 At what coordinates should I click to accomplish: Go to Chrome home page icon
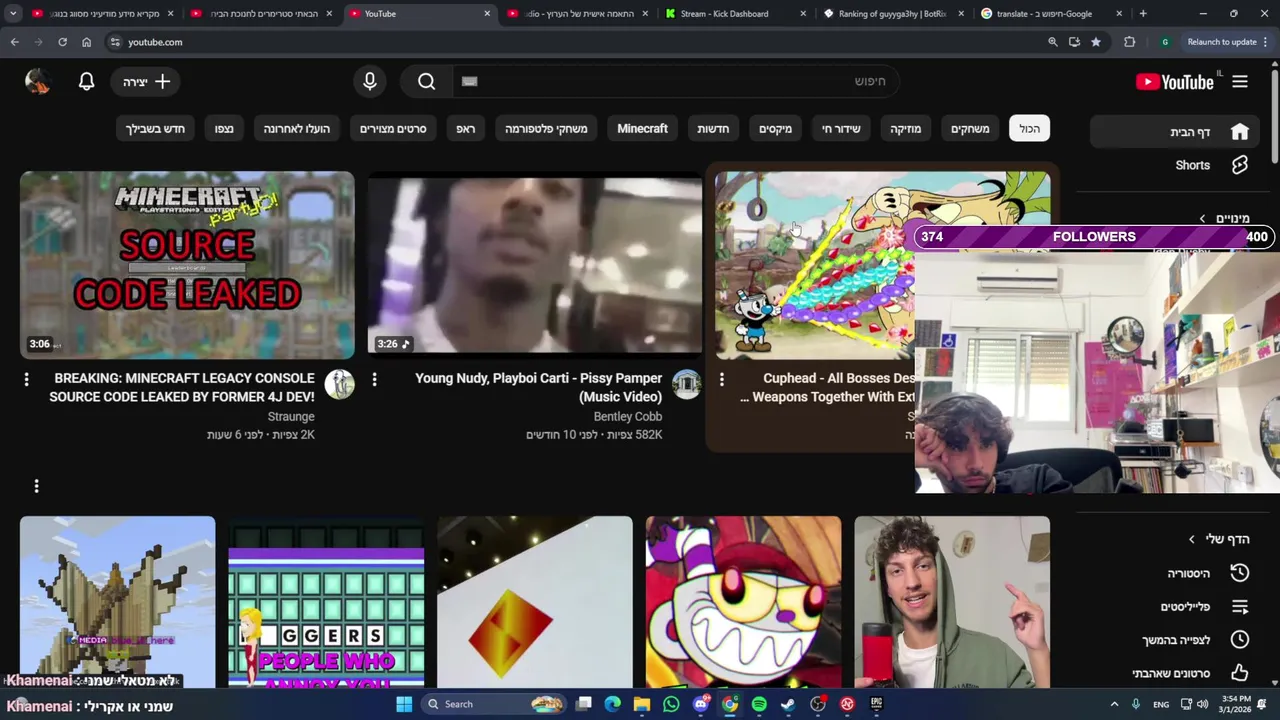click(87, 42)
